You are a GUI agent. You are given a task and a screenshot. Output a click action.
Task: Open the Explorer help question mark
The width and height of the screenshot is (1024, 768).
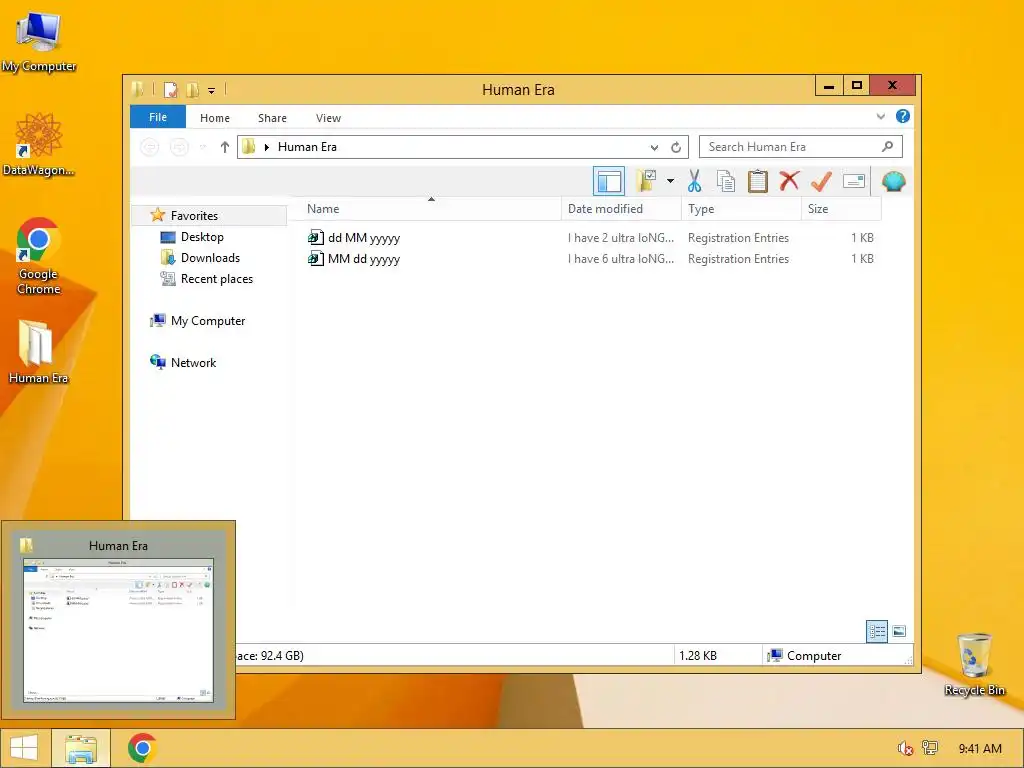pyautogui.click(x=903, y=116)
